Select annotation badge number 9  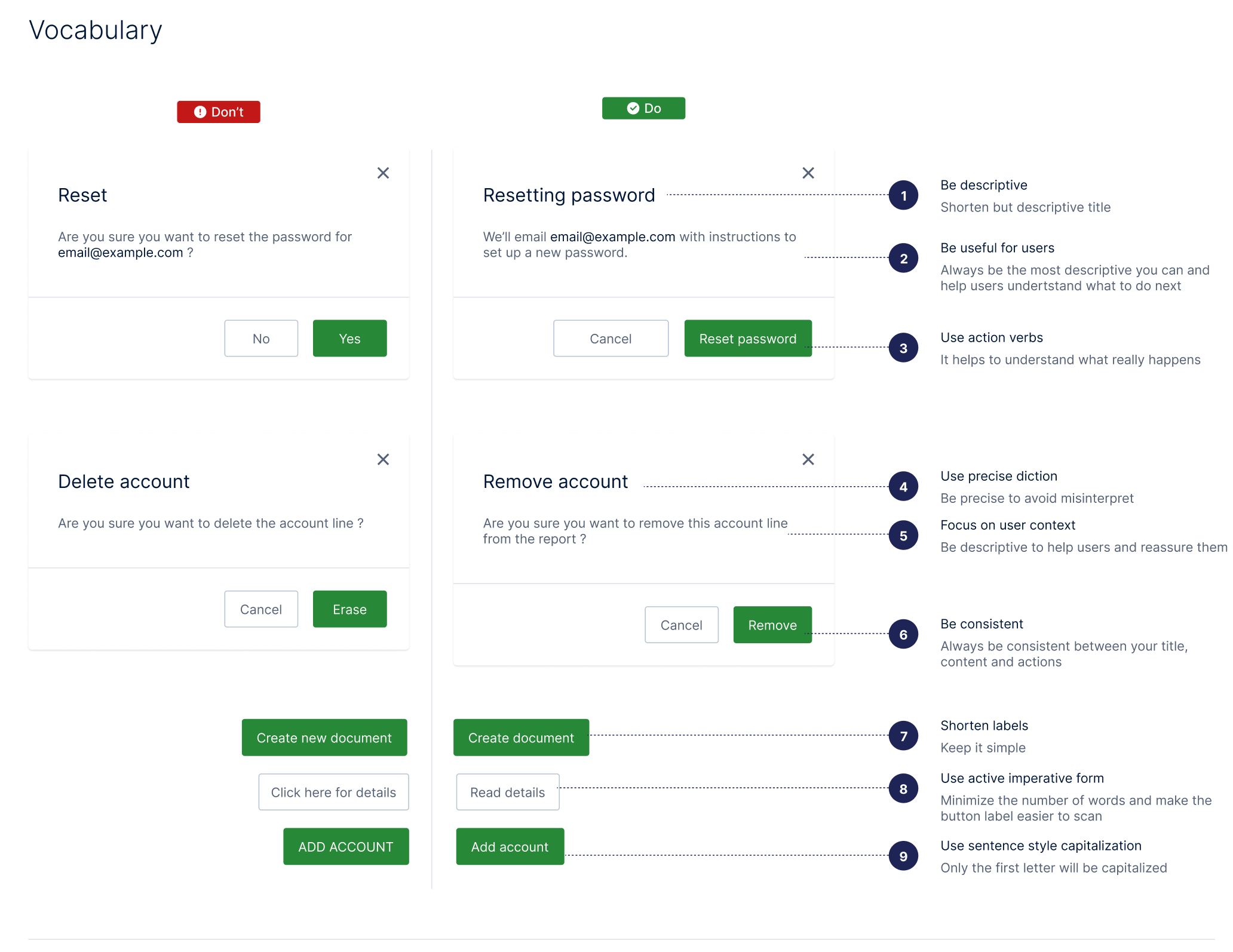(x=903, y=856)
